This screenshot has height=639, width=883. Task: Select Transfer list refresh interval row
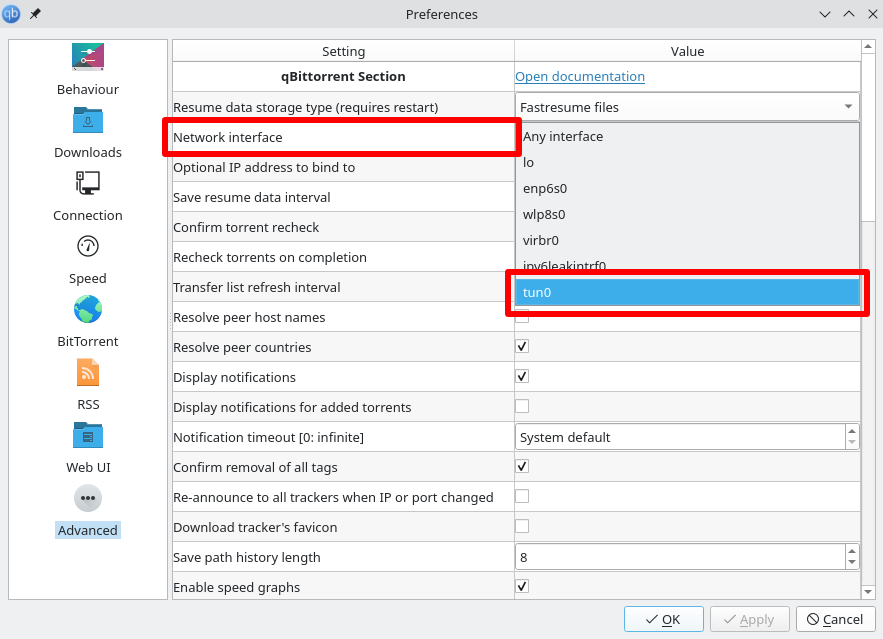[x=344, y=287]
